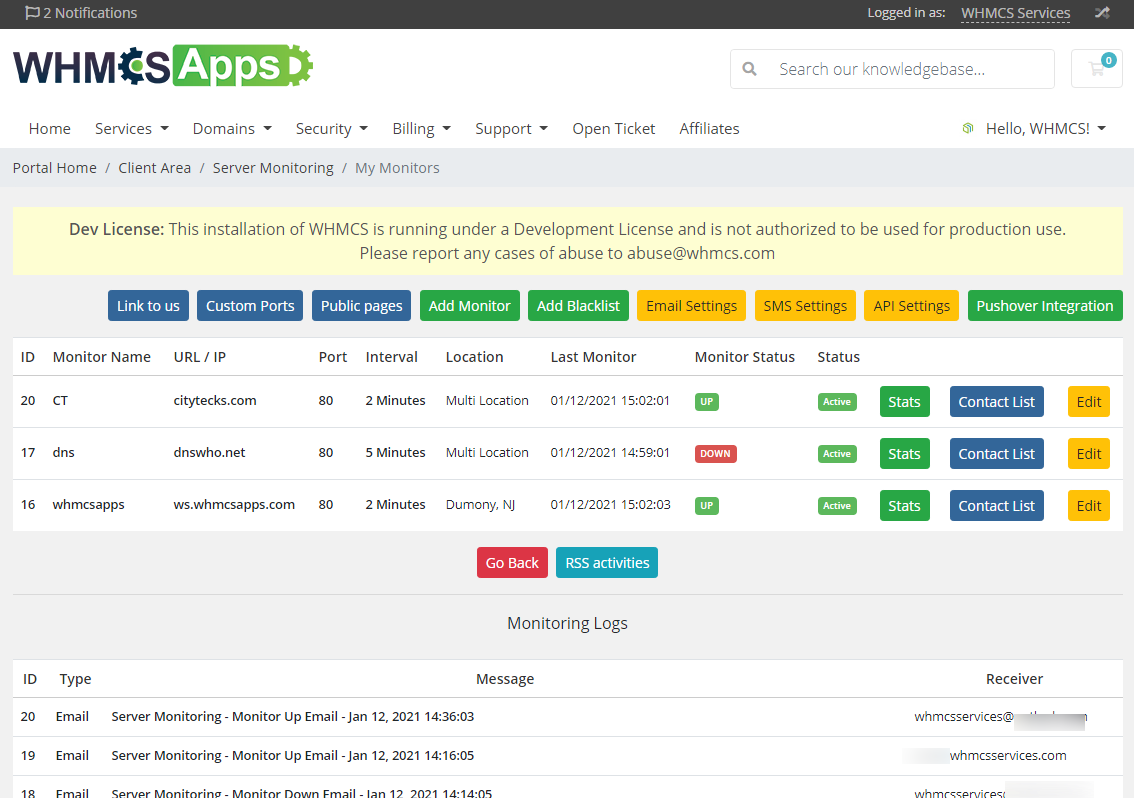
Task: Open the shopping cart icon
Action: tap(1096, 69)
